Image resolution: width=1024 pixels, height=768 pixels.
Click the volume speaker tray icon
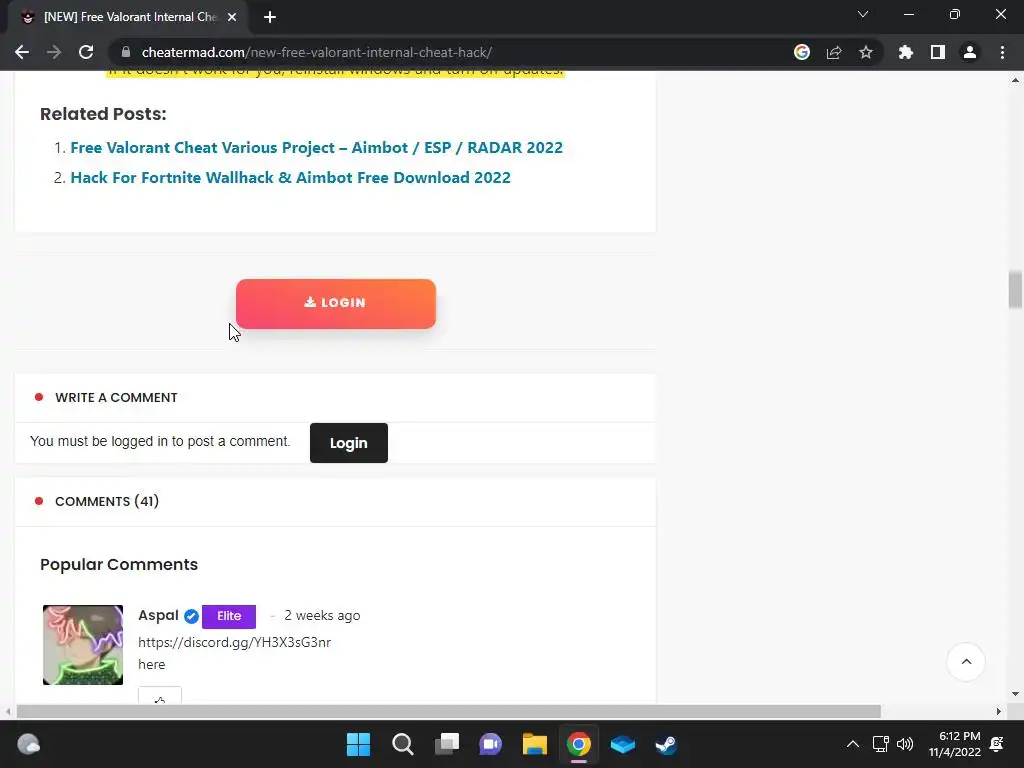tap(905, 744)
